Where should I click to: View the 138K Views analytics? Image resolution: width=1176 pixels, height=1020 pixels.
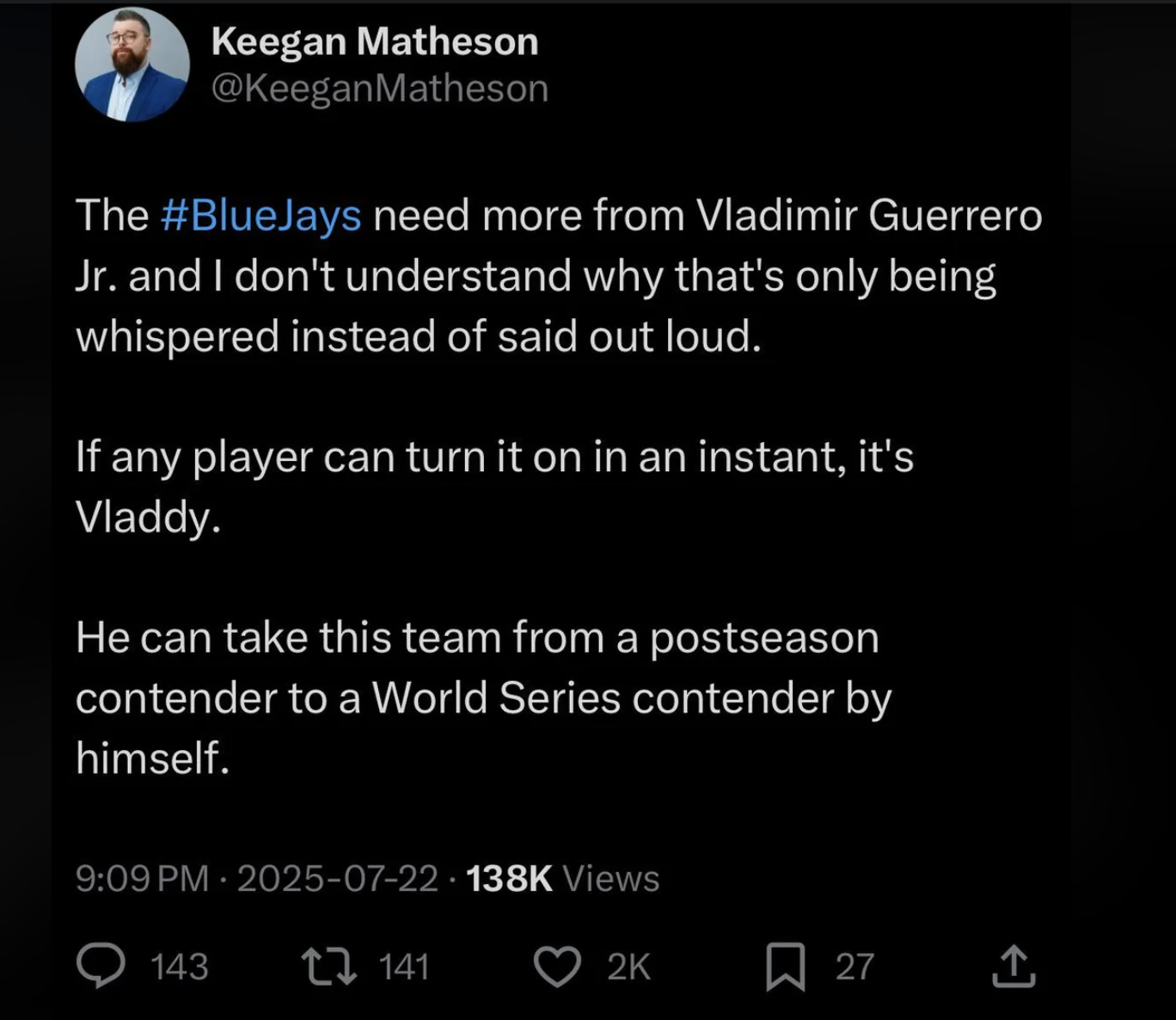509,878
